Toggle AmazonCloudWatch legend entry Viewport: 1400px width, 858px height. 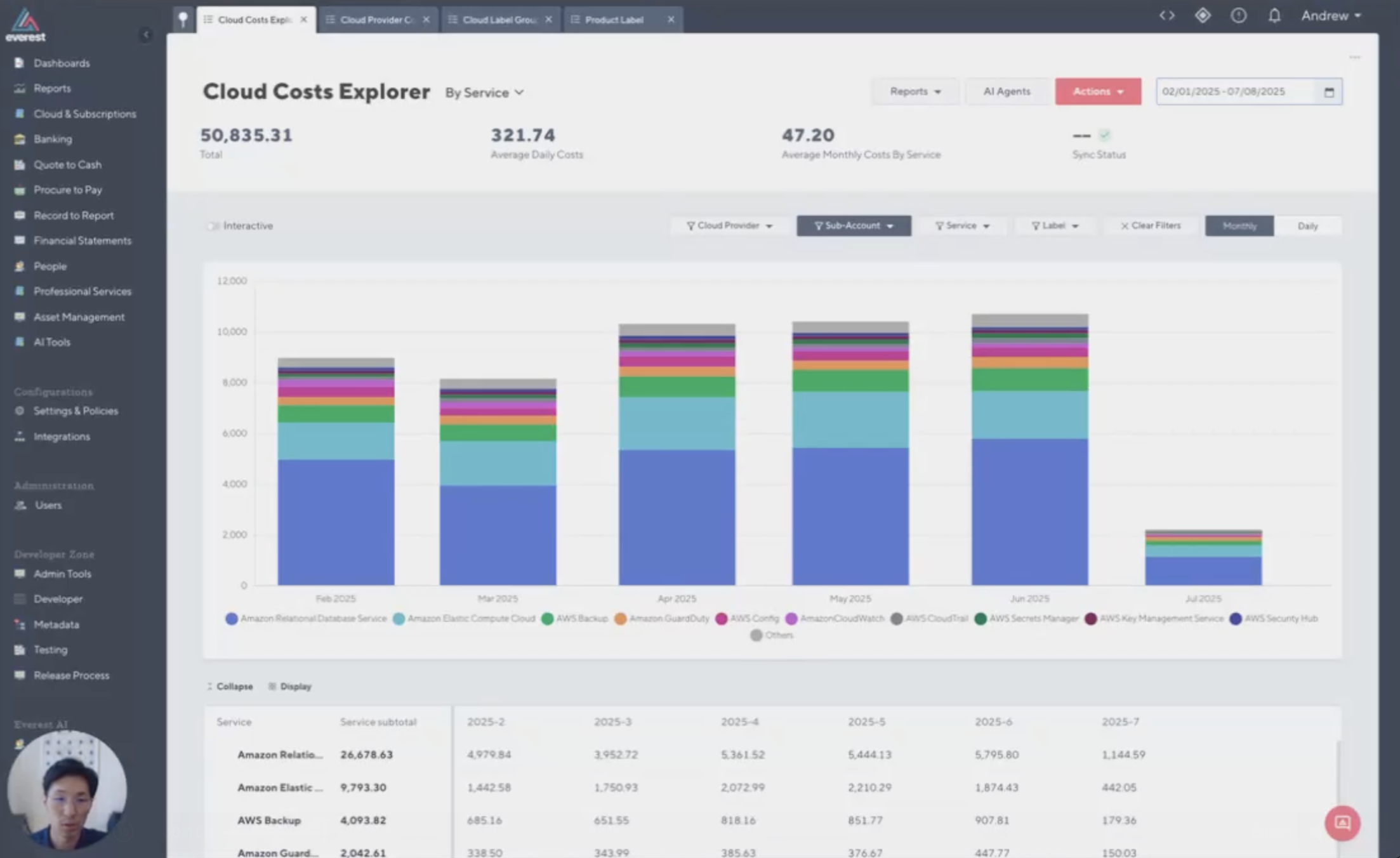(835, 618)
